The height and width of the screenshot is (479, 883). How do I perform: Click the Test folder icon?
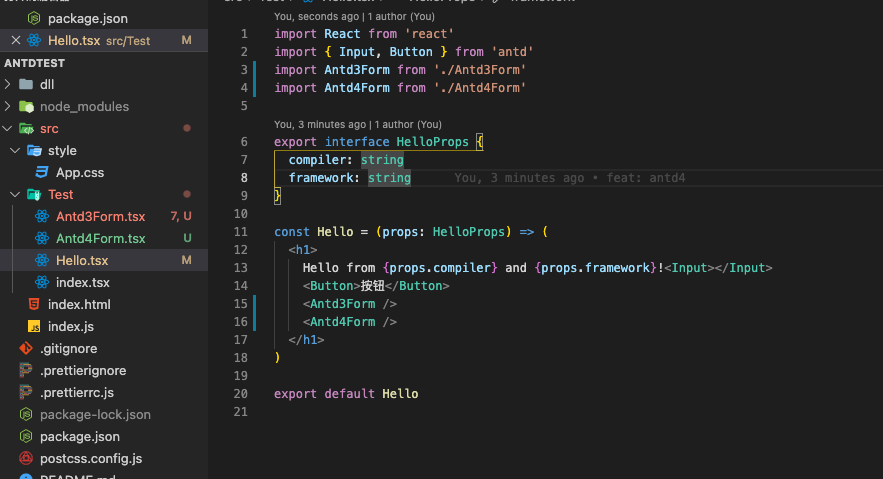[x=34, y=194]
